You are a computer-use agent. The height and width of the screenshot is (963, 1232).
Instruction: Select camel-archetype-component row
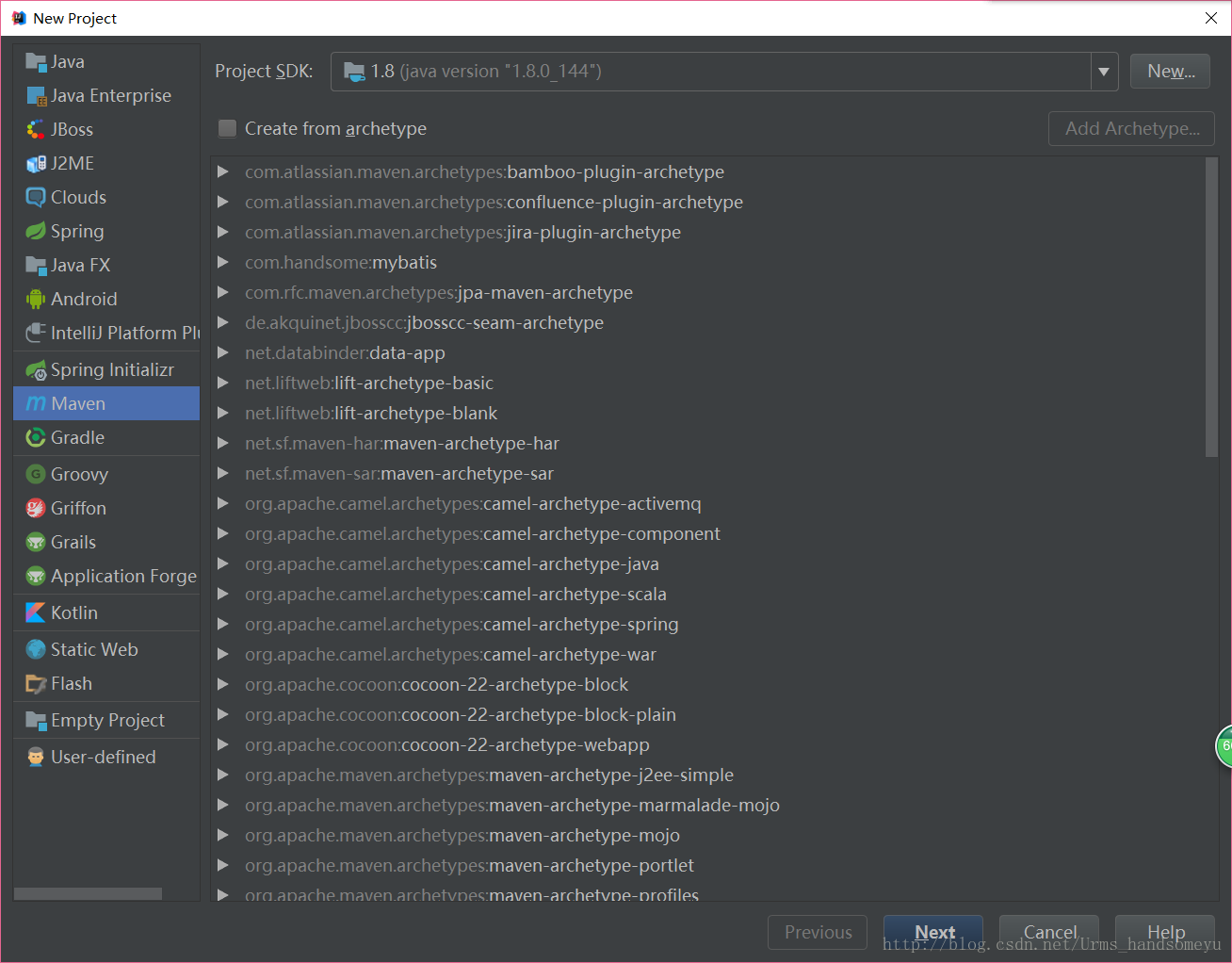(708, 534)
